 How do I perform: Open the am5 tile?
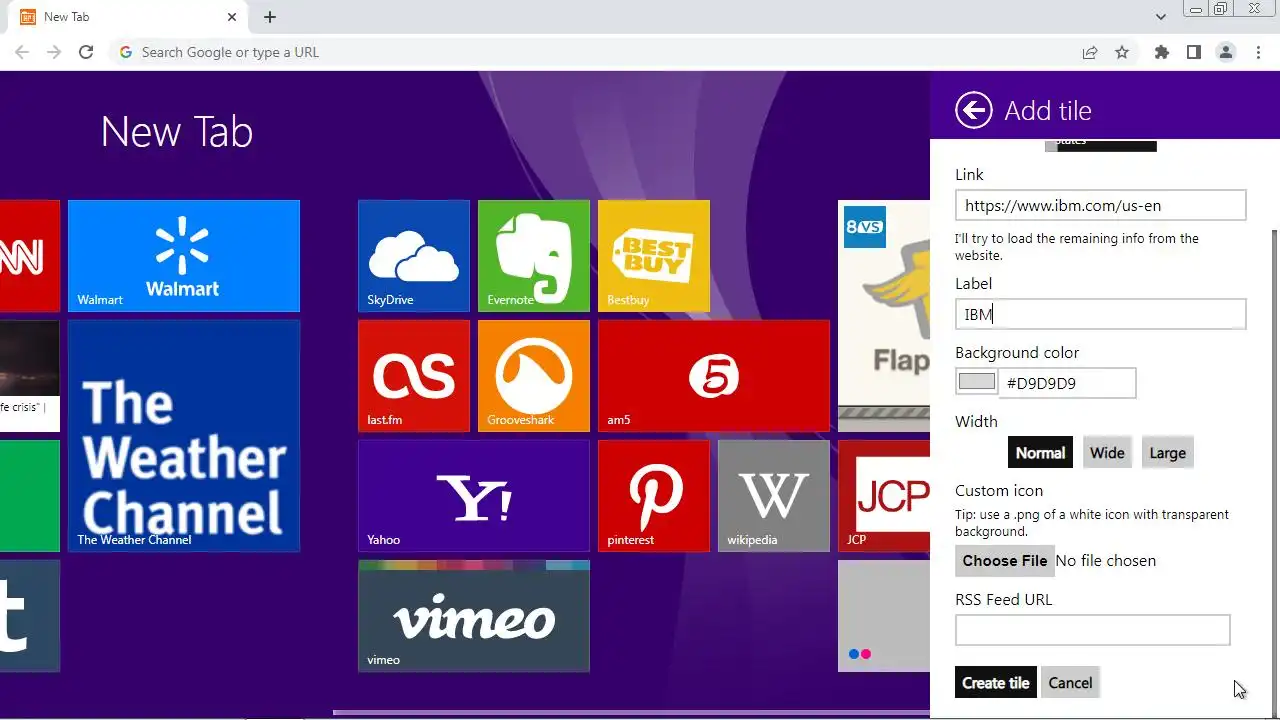pos(714,376)
